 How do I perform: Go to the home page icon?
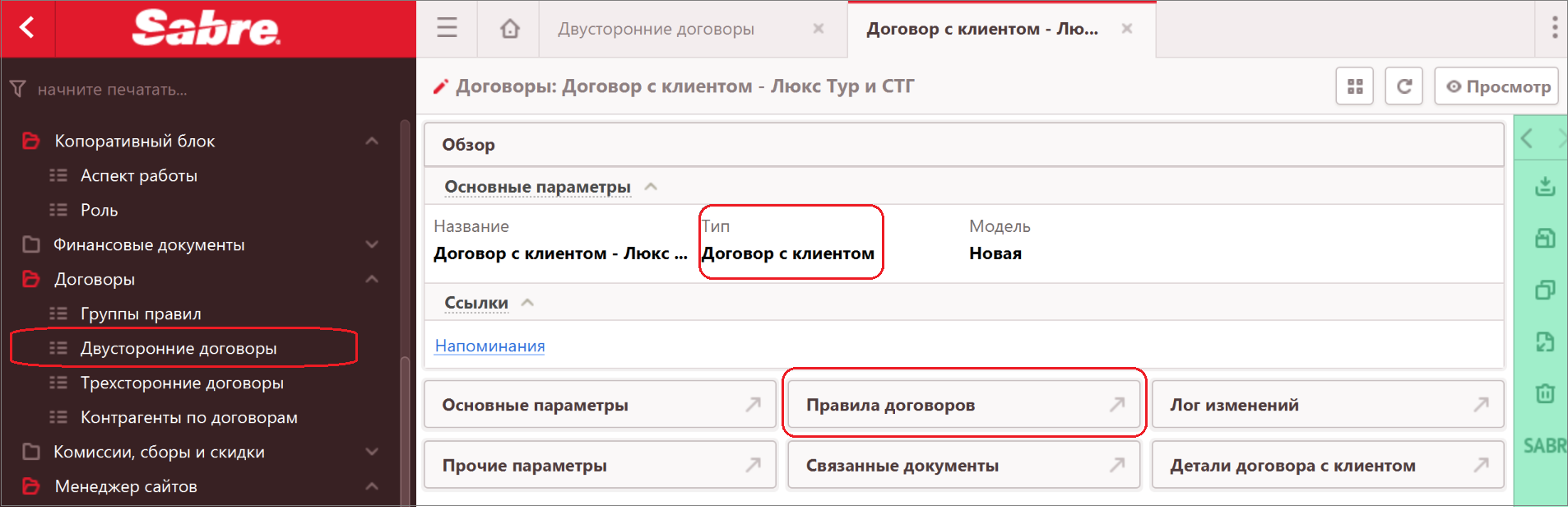[x=510, y=29]
